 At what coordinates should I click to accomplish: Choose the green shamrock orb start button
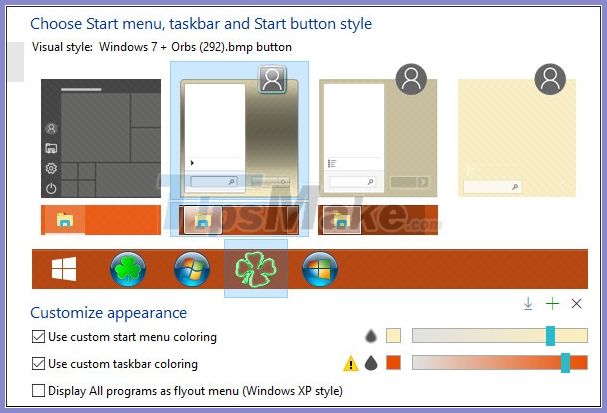[x=128, y=269]
